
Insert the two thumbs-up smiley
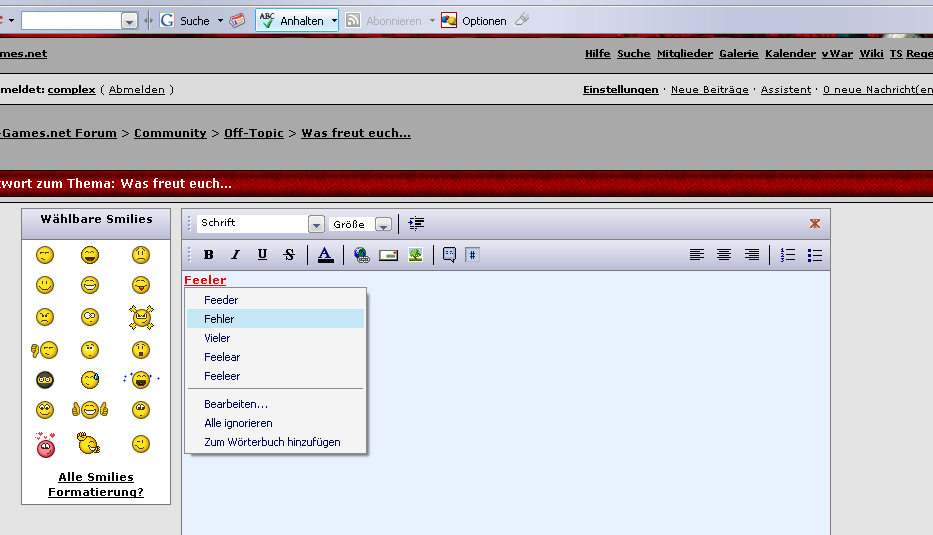(90, 410)
